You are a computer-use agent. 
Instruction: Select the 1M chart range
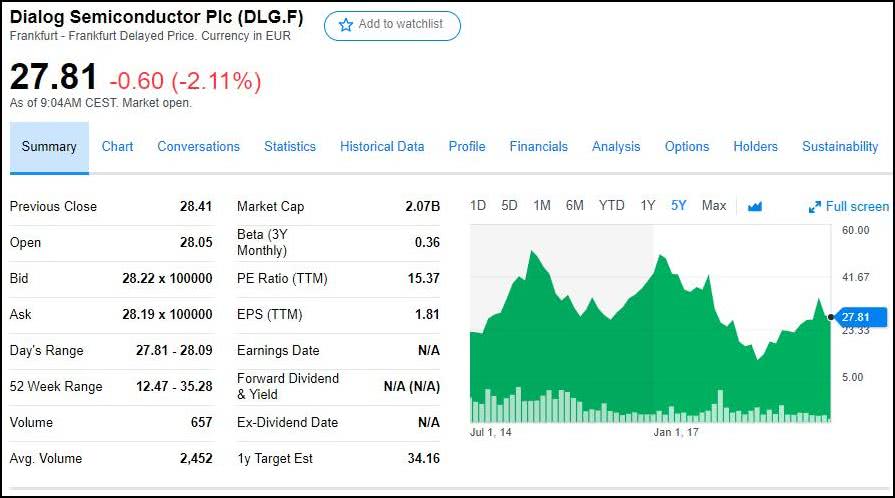542,206
